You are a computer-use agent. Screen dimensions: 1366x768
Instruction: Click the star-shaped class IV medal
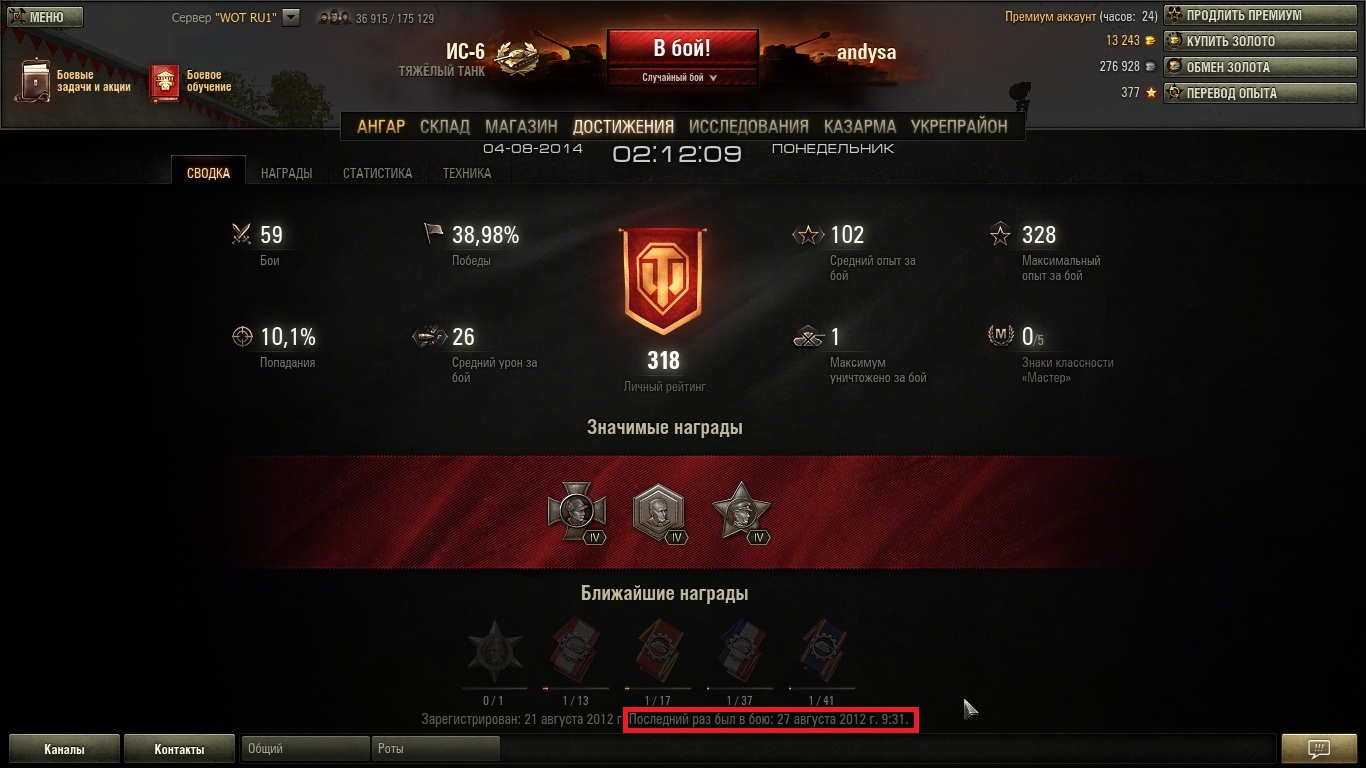click(x=741, y=514)
